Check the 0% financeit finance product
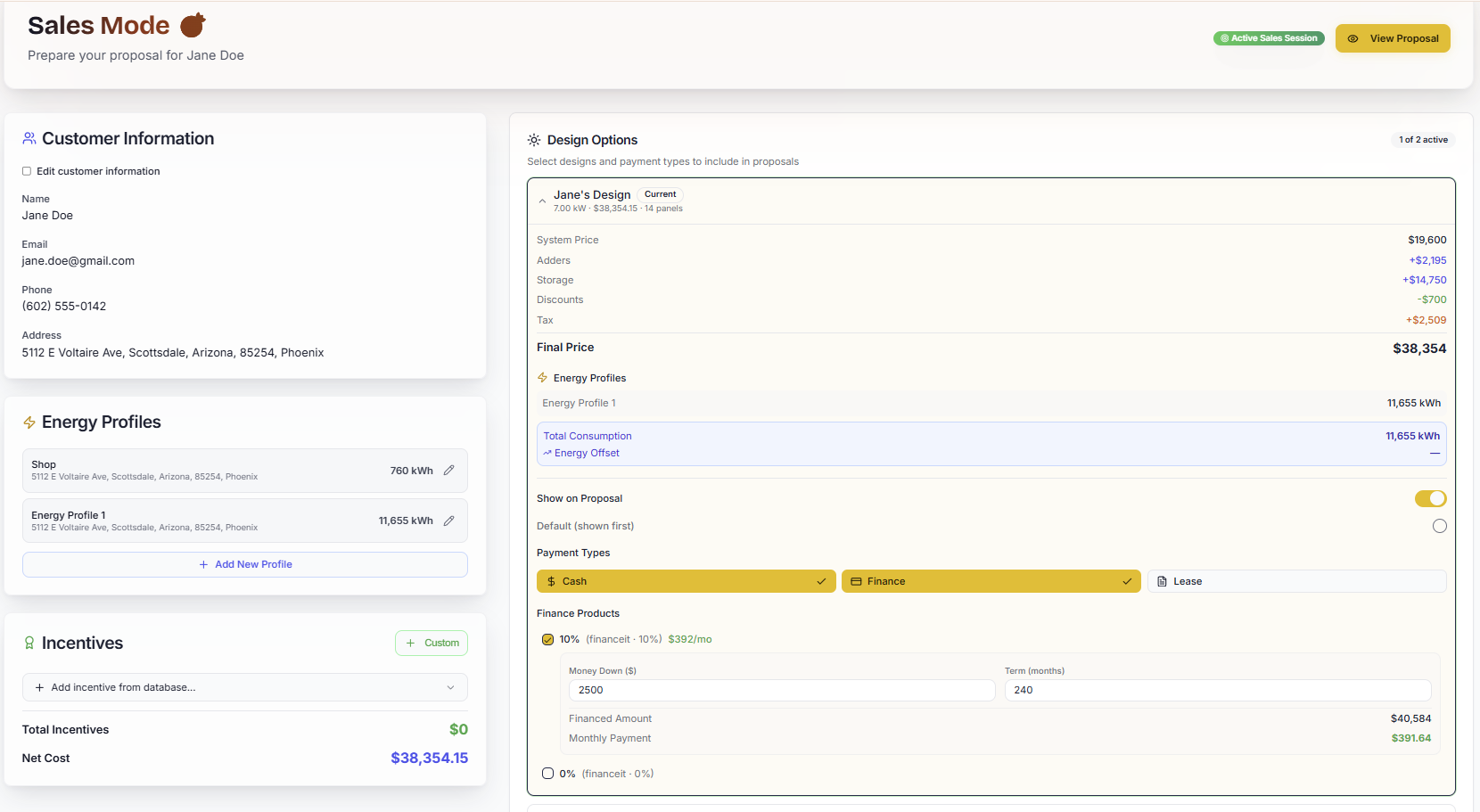The width and height of the screenshot is (1480, 812). 548,774
